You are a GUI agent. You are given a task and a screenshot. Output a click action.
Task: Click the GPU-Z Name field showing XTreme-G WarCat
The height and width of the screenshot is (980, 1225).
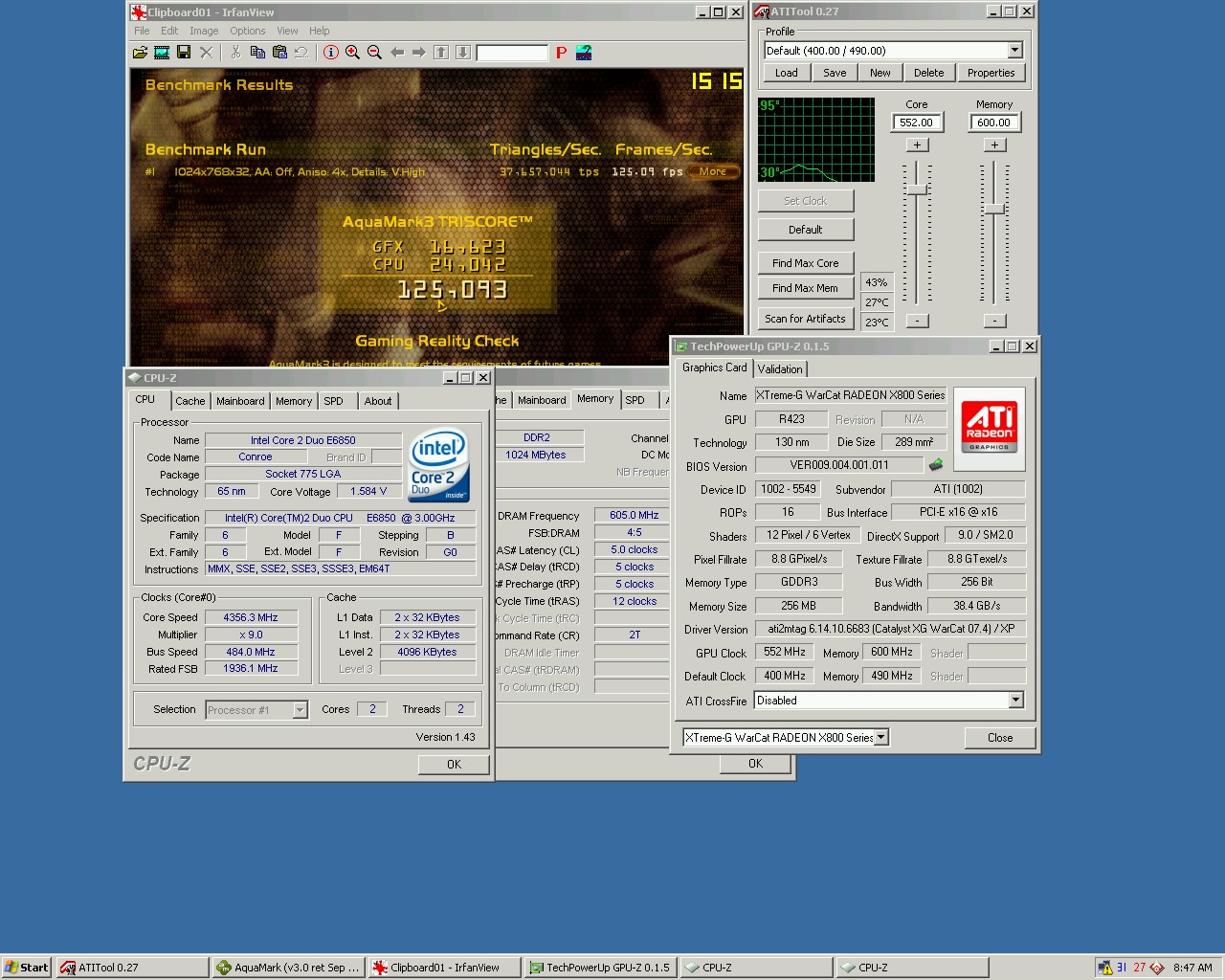pos(850,395)
